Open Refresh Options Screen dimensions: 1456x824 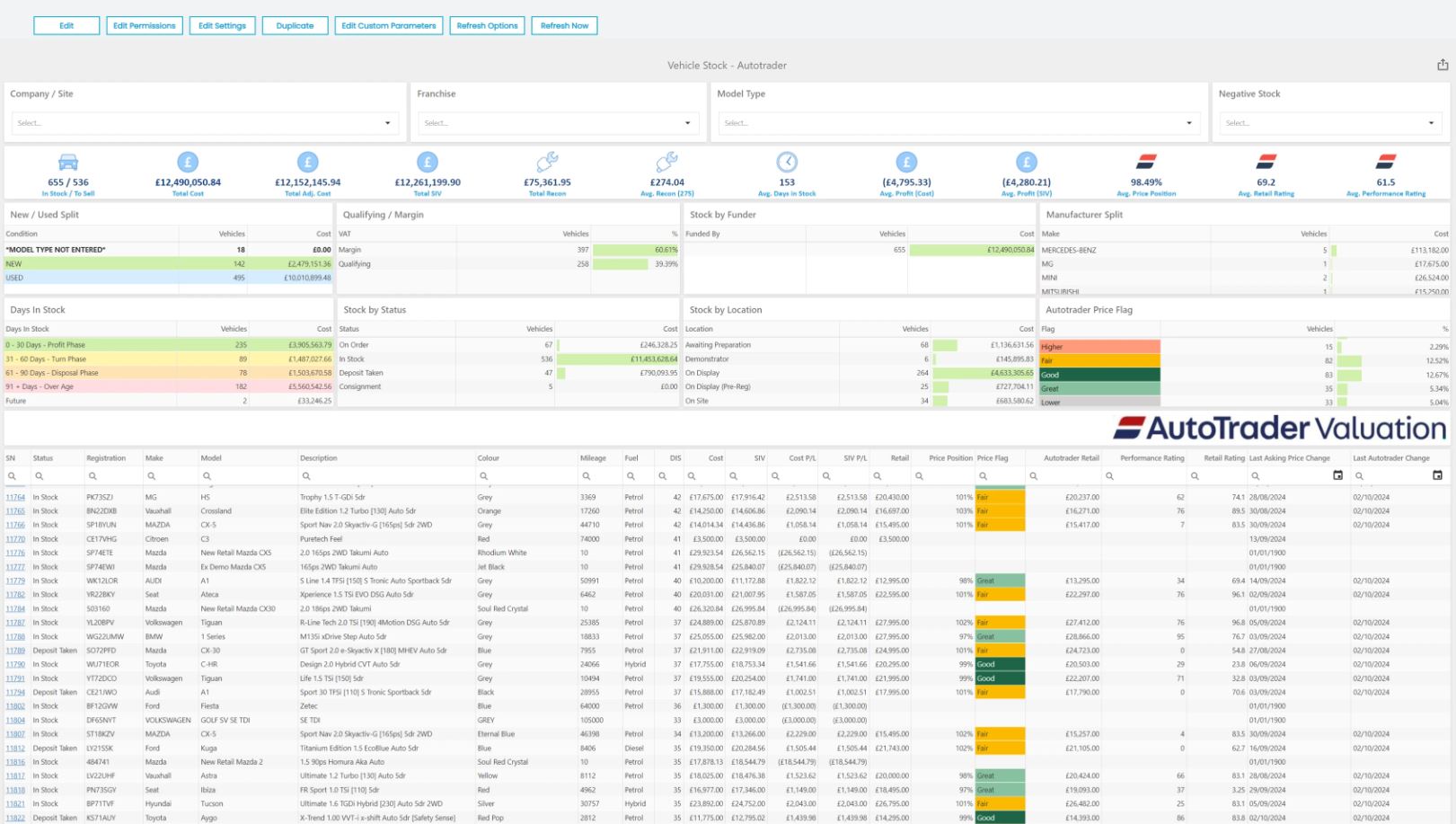point(487,25)
